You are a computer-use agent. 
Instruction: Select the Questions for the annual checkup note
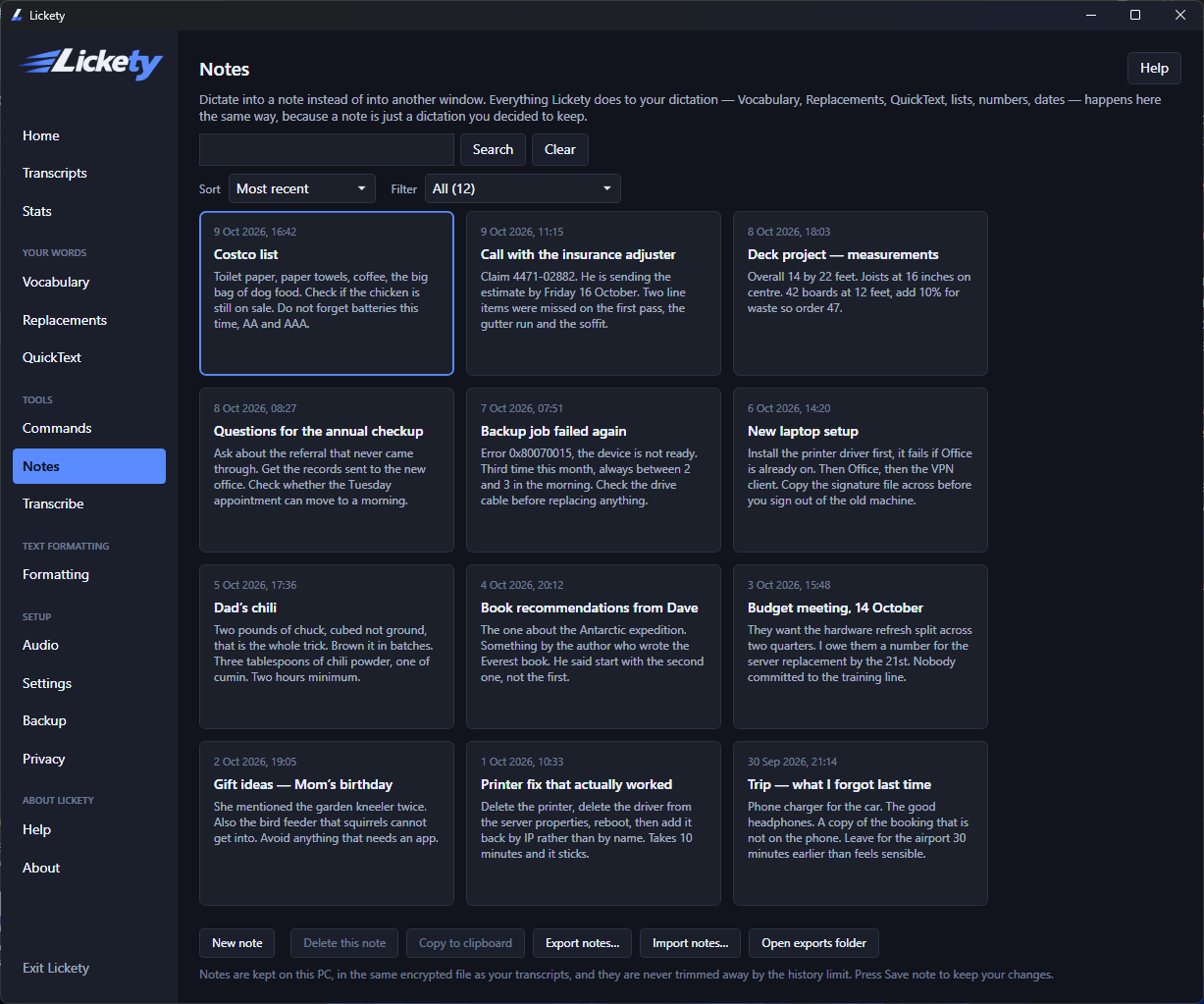[x=327, y=470]
